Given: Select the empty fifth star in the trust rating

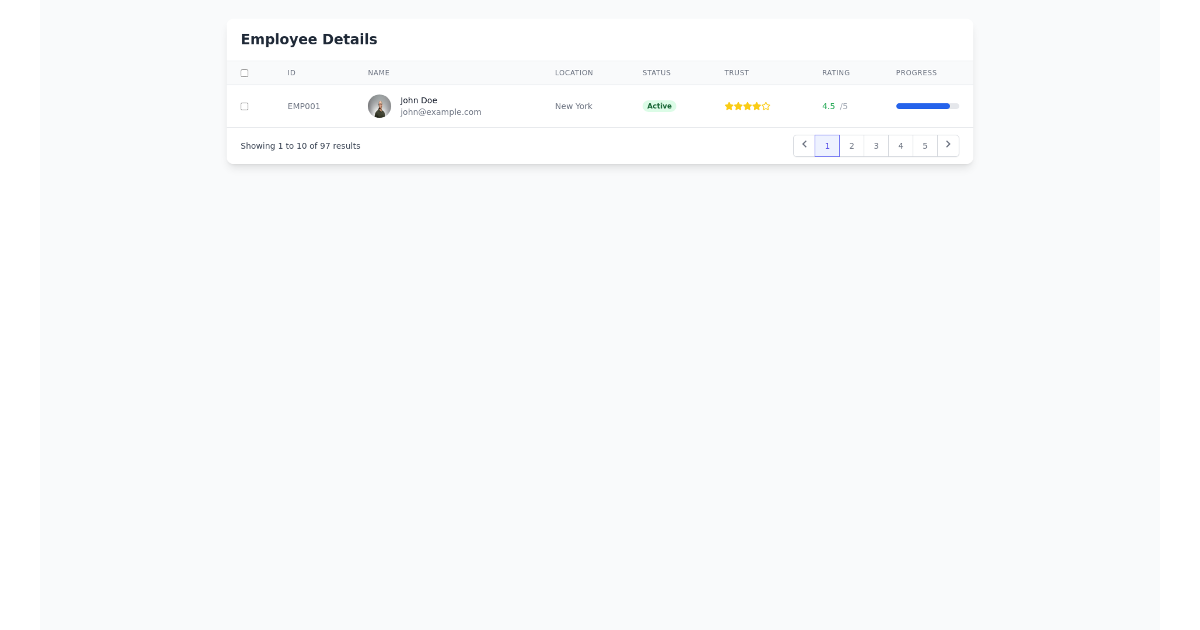Looking at the screenshot, I should 766,106.
